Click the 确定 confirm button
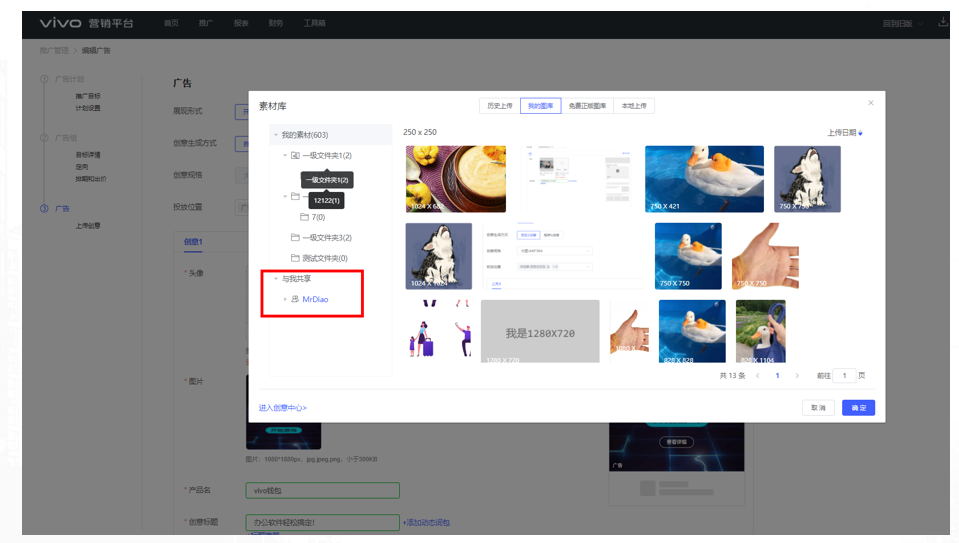Viewport: 959px width, 543px height. coord(858,408)
